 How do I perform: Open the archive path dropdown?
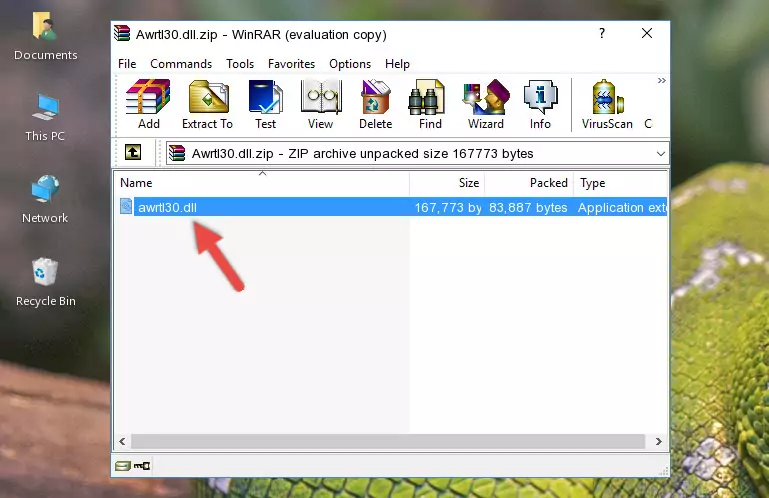[661, 154]
